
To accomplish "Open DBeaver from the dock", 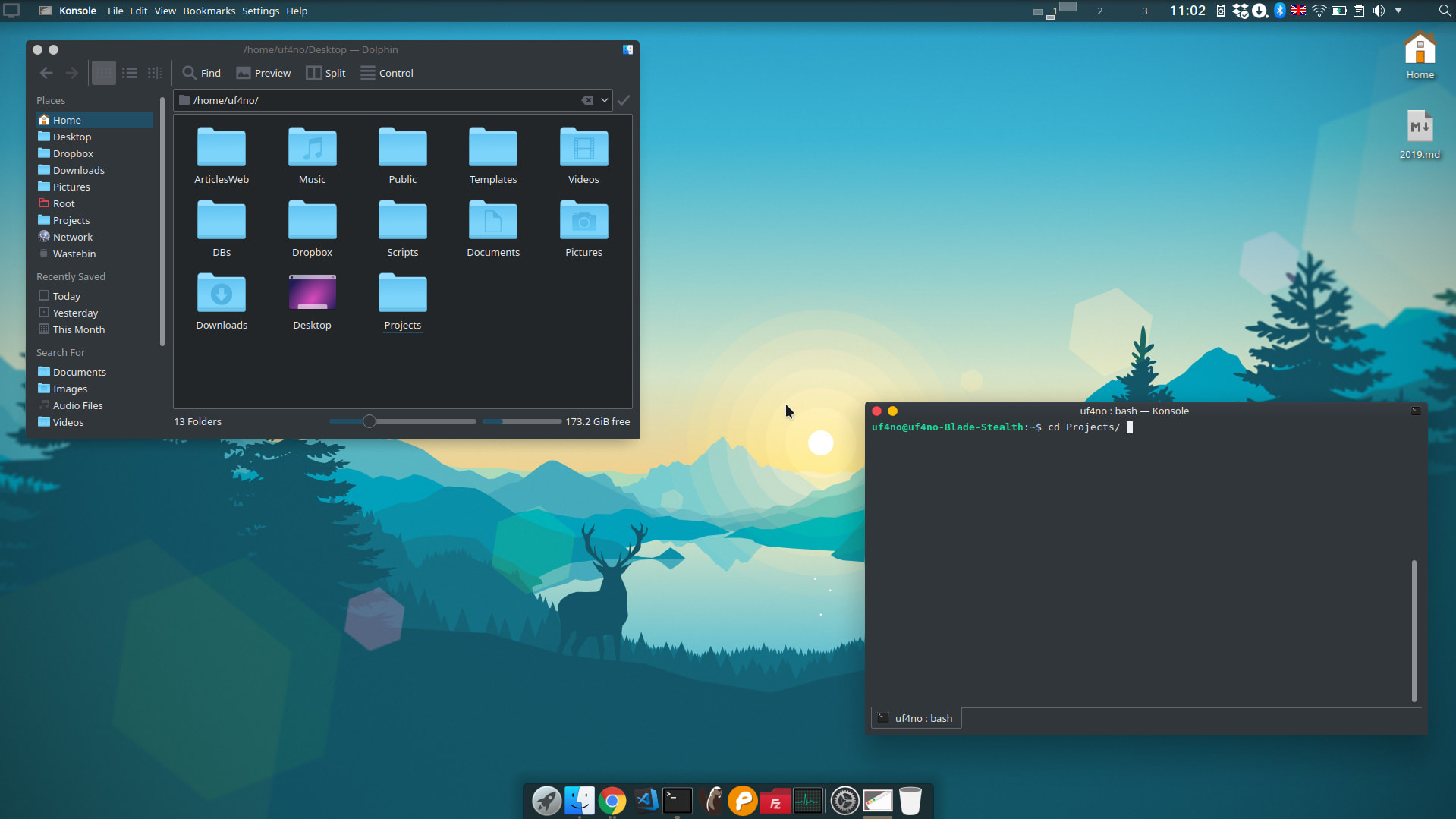I will [712, 800].
